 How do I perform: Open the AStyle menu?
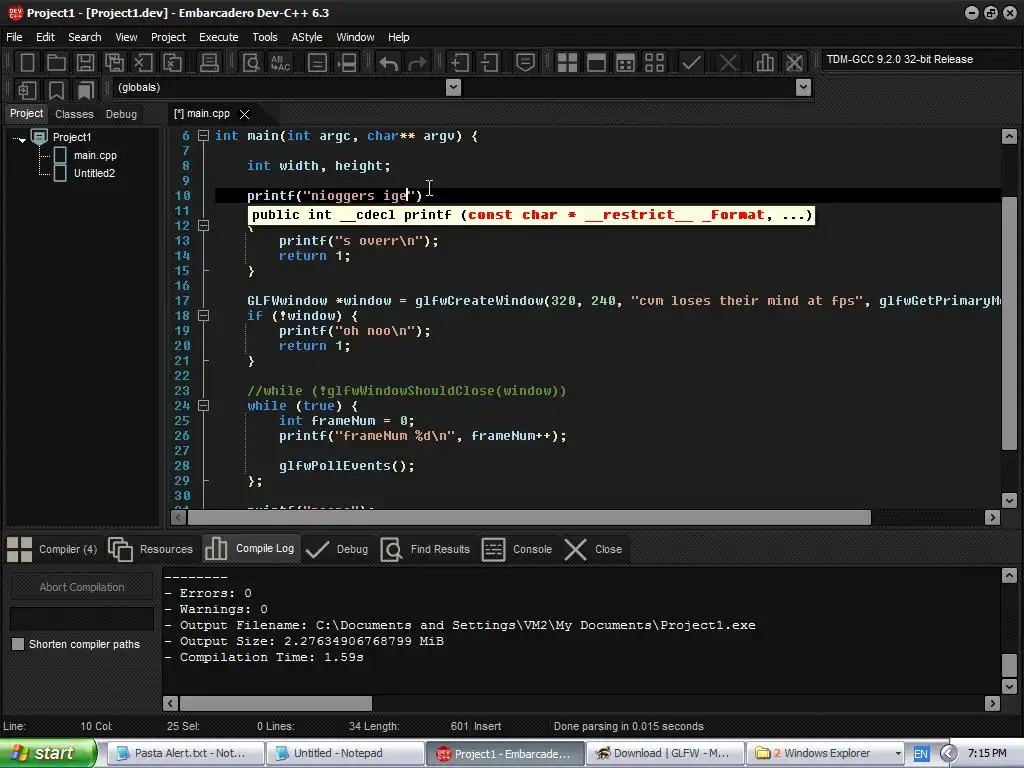[x=307, y=37]
